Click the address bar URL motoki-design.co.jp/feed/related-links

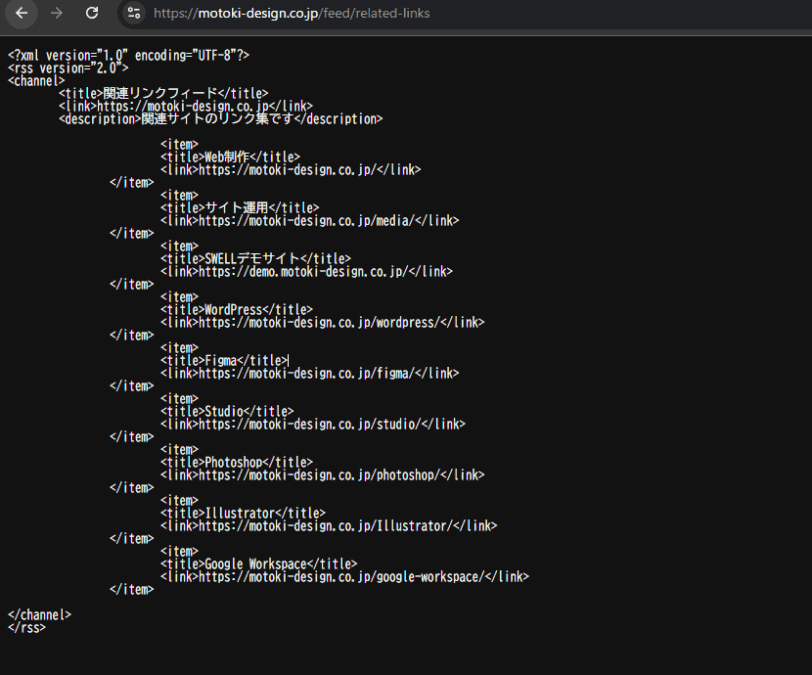(x=292, y=13)
